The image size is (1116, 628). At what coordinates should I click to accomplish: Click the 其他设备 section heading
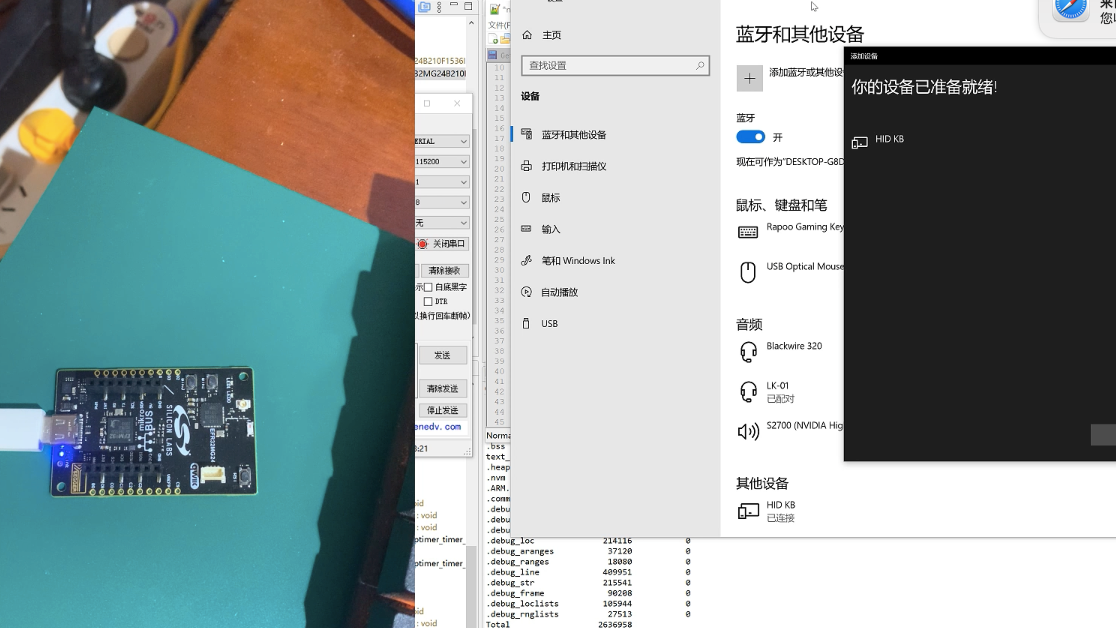tap(762, 483)
